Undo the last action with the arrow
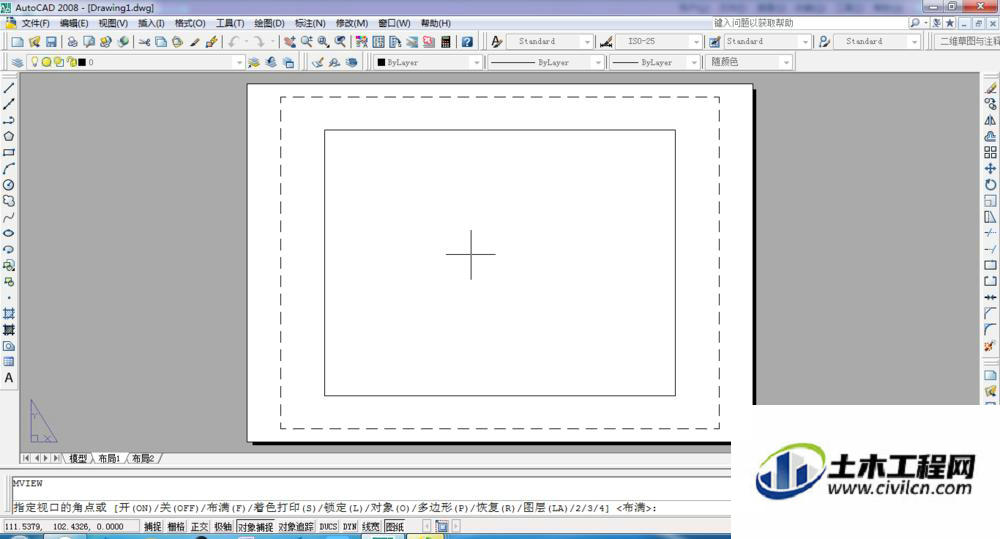Viewport: 1000px width, 539px height. click(234, 41)
